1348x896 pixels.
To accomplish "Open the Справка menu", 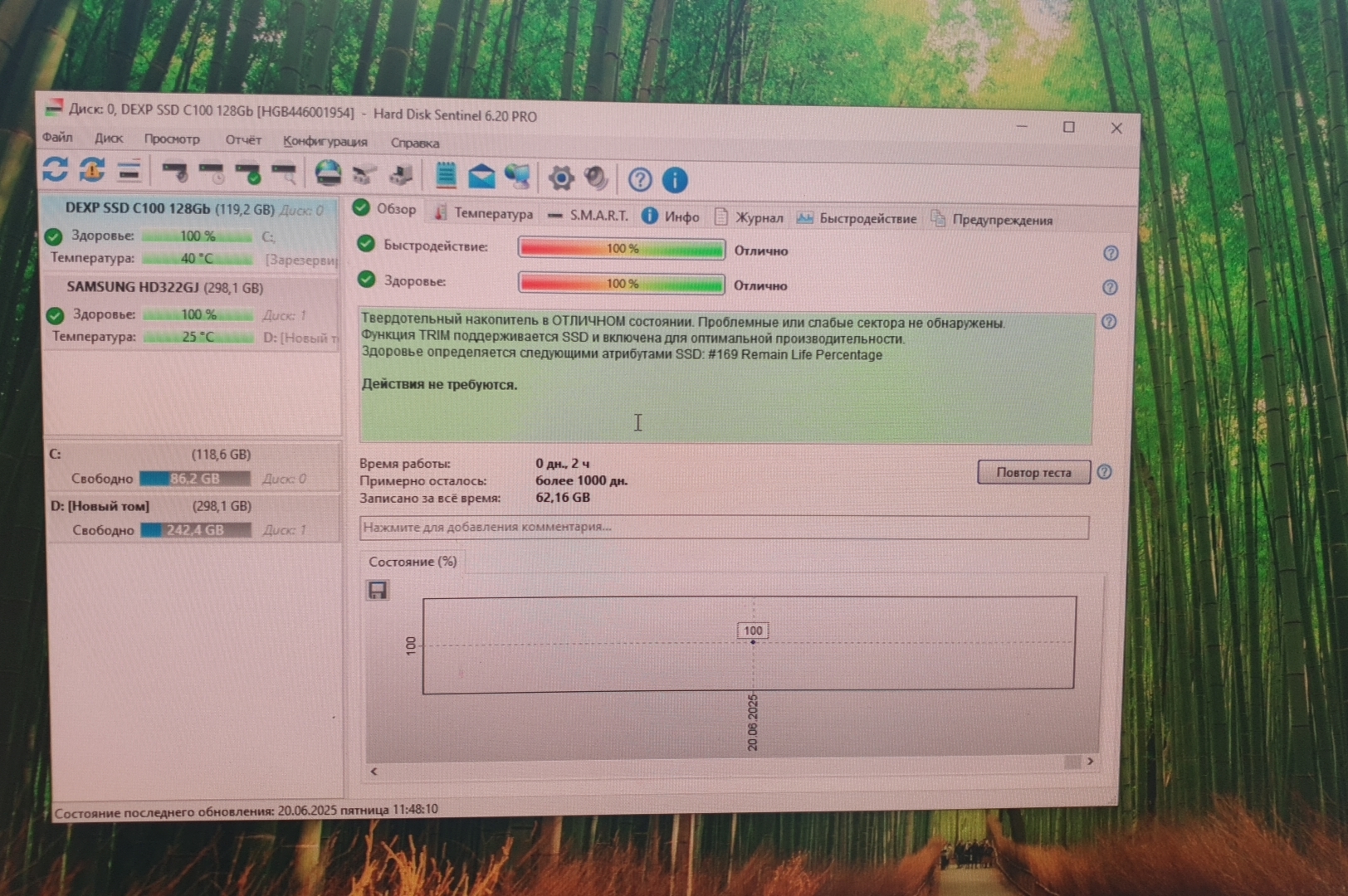I will click(x=415, y=143).
